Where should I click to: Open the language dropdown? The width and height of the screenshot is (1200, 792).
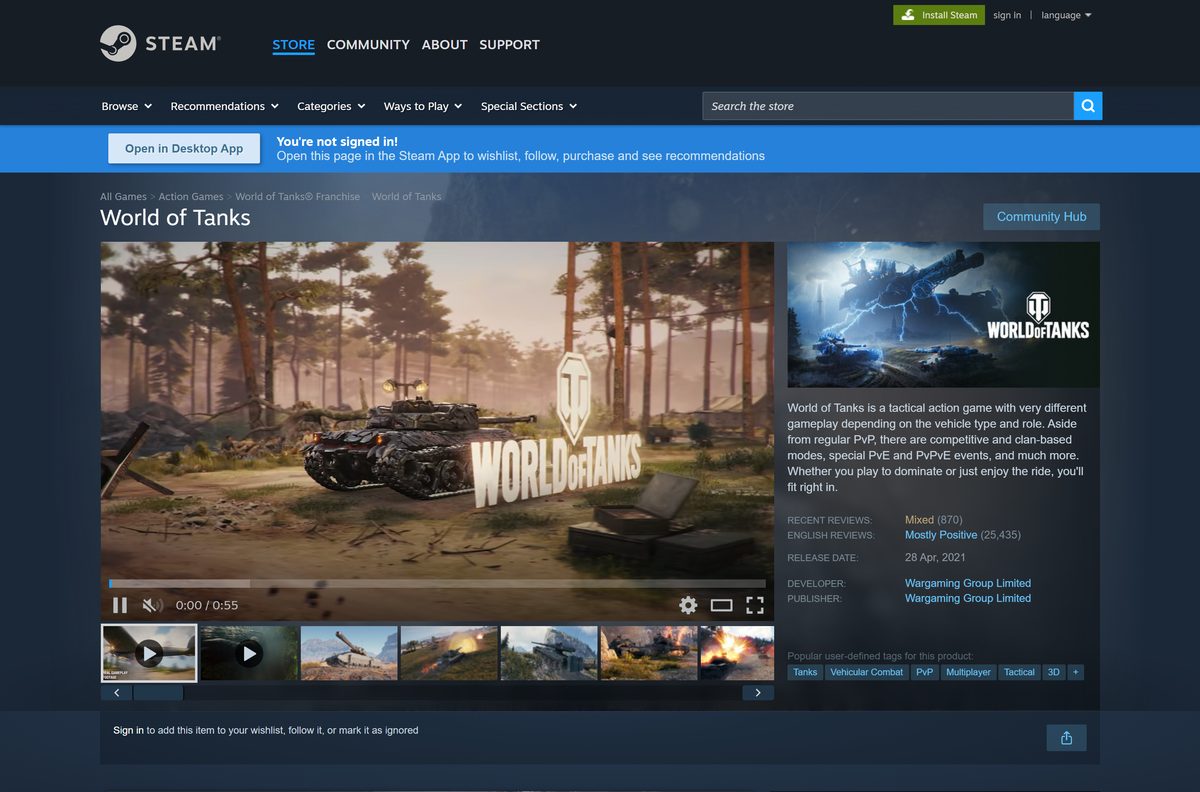pyautogui.click(x=1066, y=15)
